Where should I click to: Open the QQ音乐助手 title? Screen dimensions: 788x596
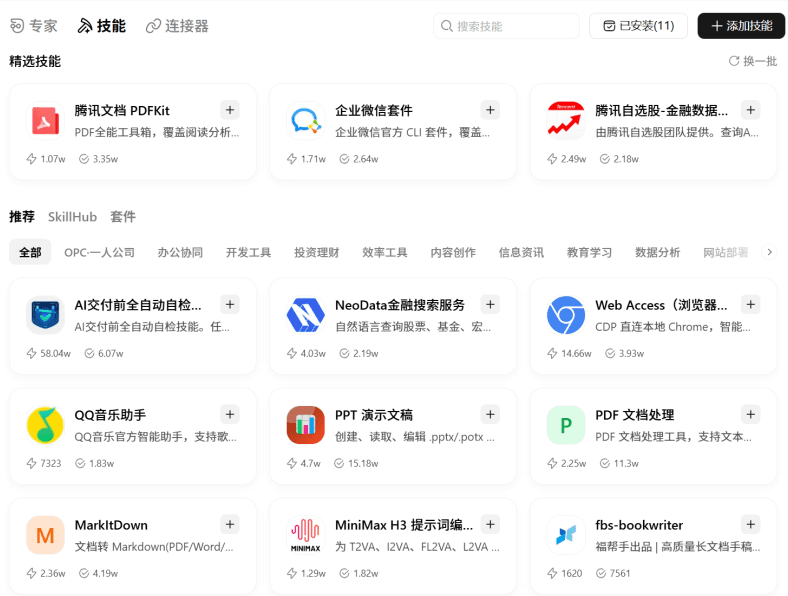tap(110, 415)
